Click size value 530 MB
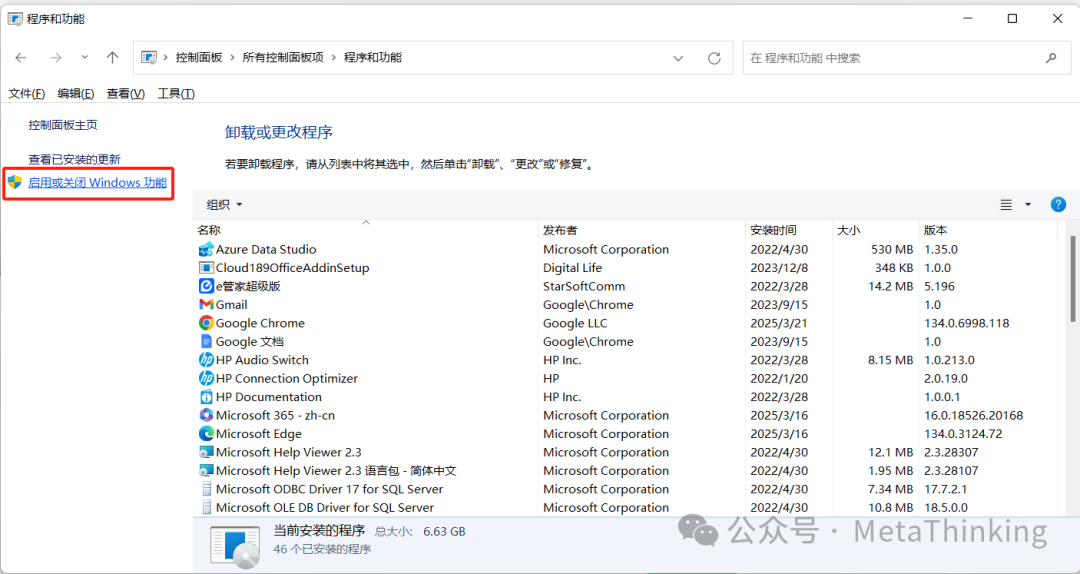Viewport: 1080px width, 574px height. [x=892, y=249]
